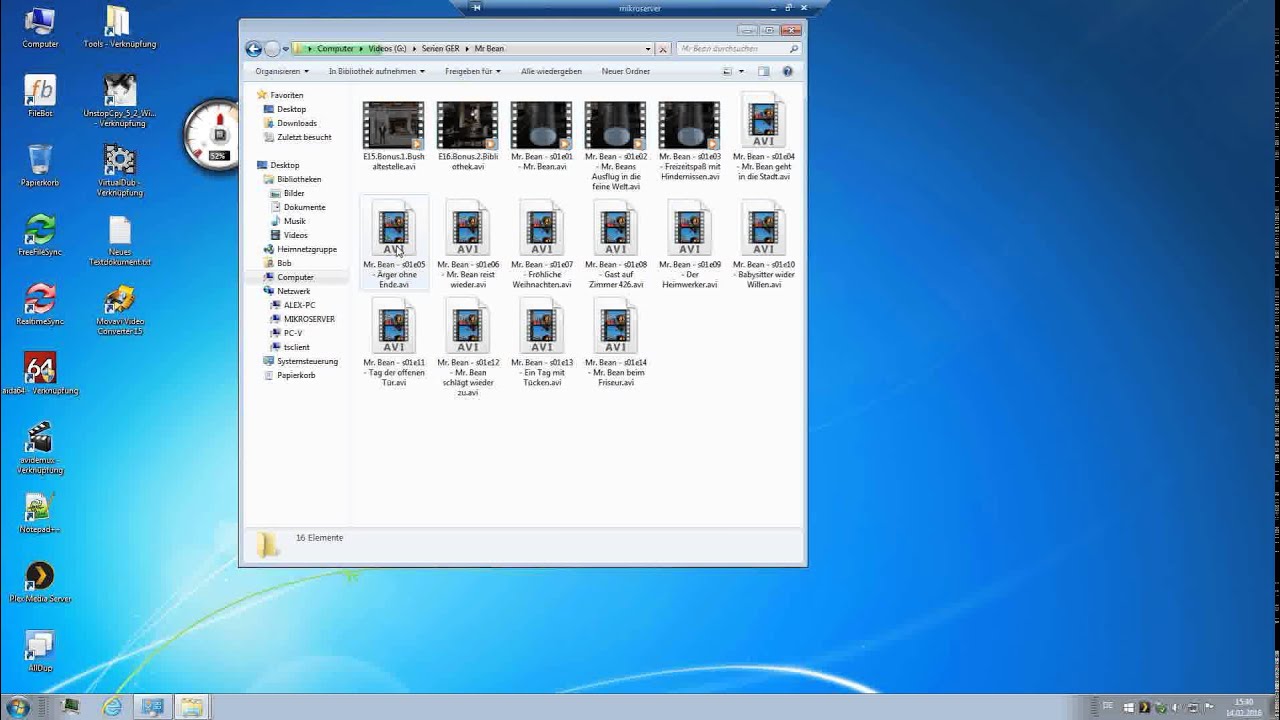Select s01e06 'Mr. Bean reist wieder' file
The image size is (1280, 720).
click(x=468, y=244)
